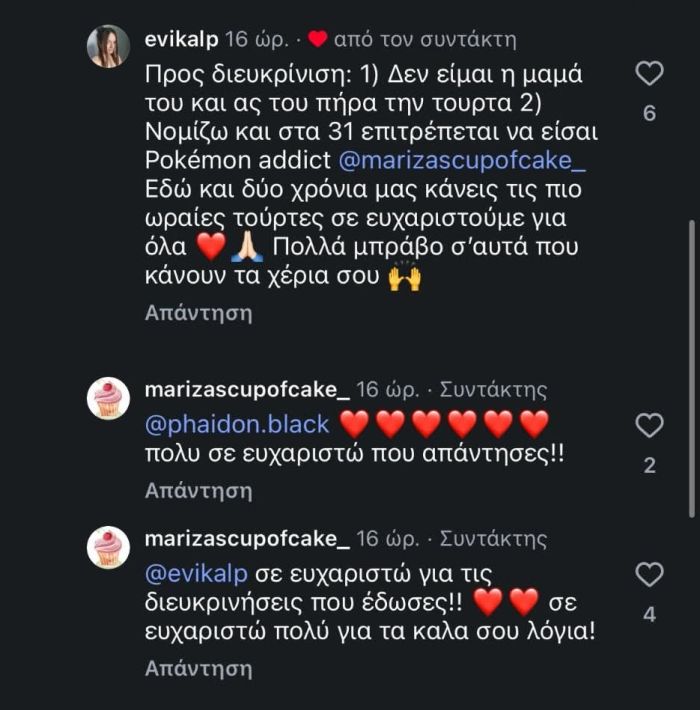The image size is (700, 710).
Task: Like evikalp's comment with the heart icon
Action: 649,74
